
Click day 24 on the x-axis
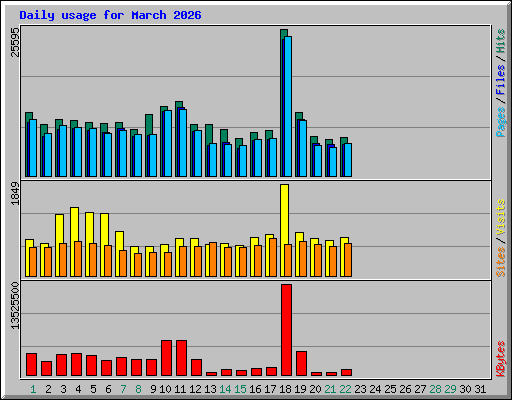[375, 389]
